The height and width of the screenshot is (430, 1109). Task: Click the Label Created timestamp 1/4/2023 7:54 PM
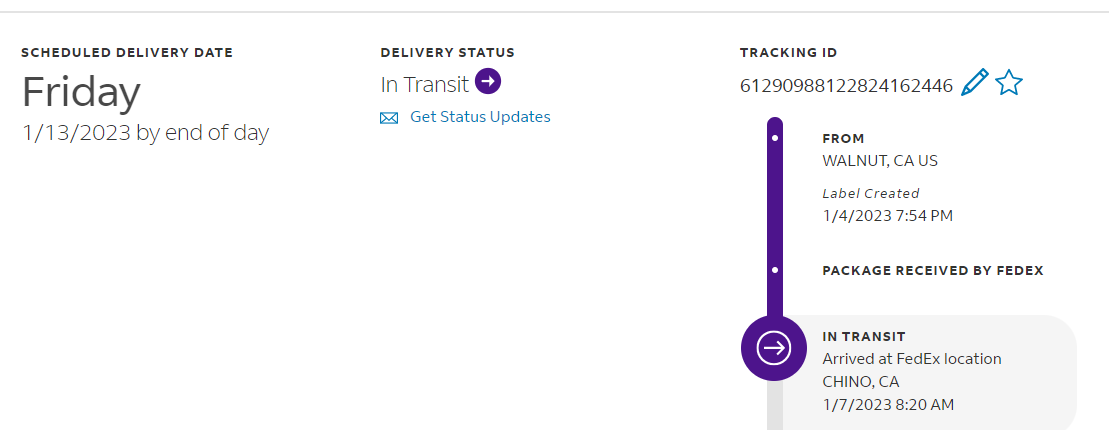(886, 214)
